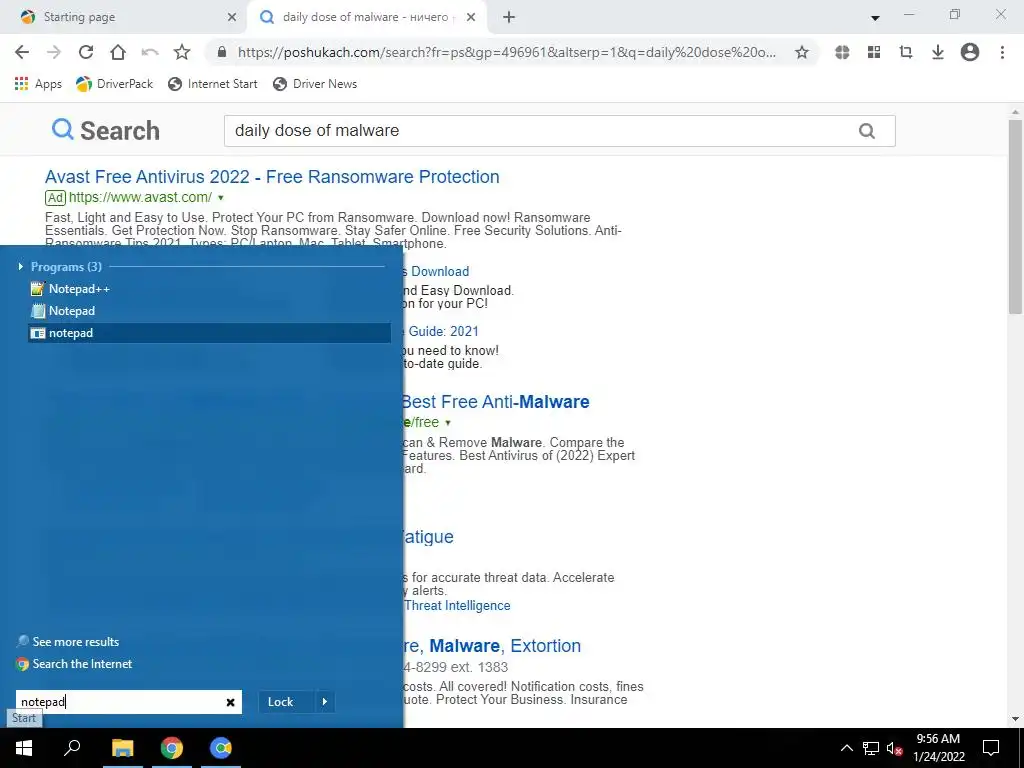Open the taskbar clock and date
This screenshot has height=768, width=1024.
click(938, 748)
